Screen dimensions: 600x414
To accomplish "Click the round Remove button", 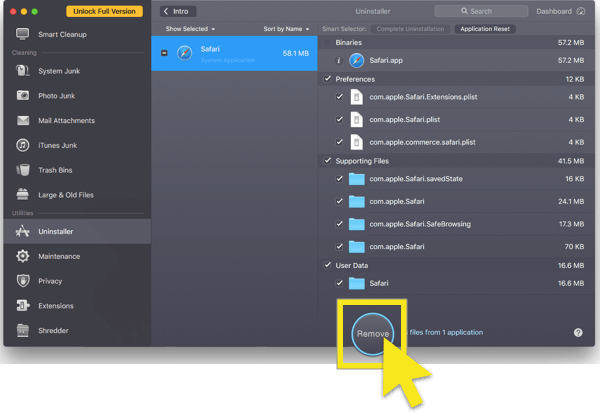I will coord(372,334).
